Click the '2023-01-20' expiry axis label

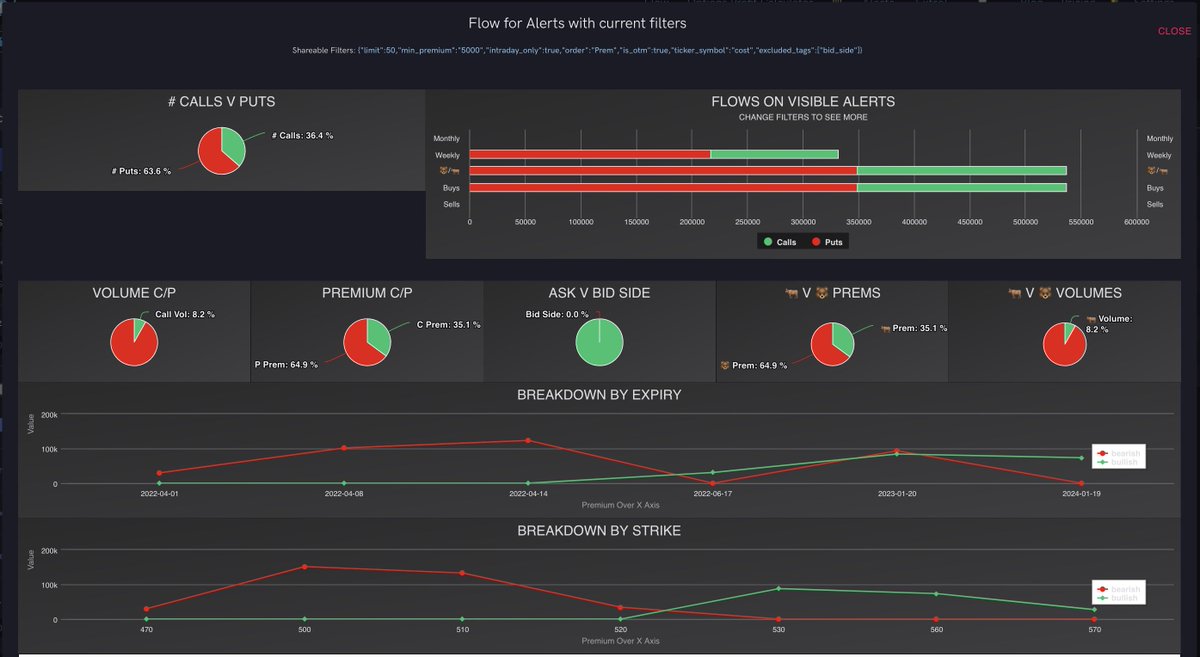(897, 494)
